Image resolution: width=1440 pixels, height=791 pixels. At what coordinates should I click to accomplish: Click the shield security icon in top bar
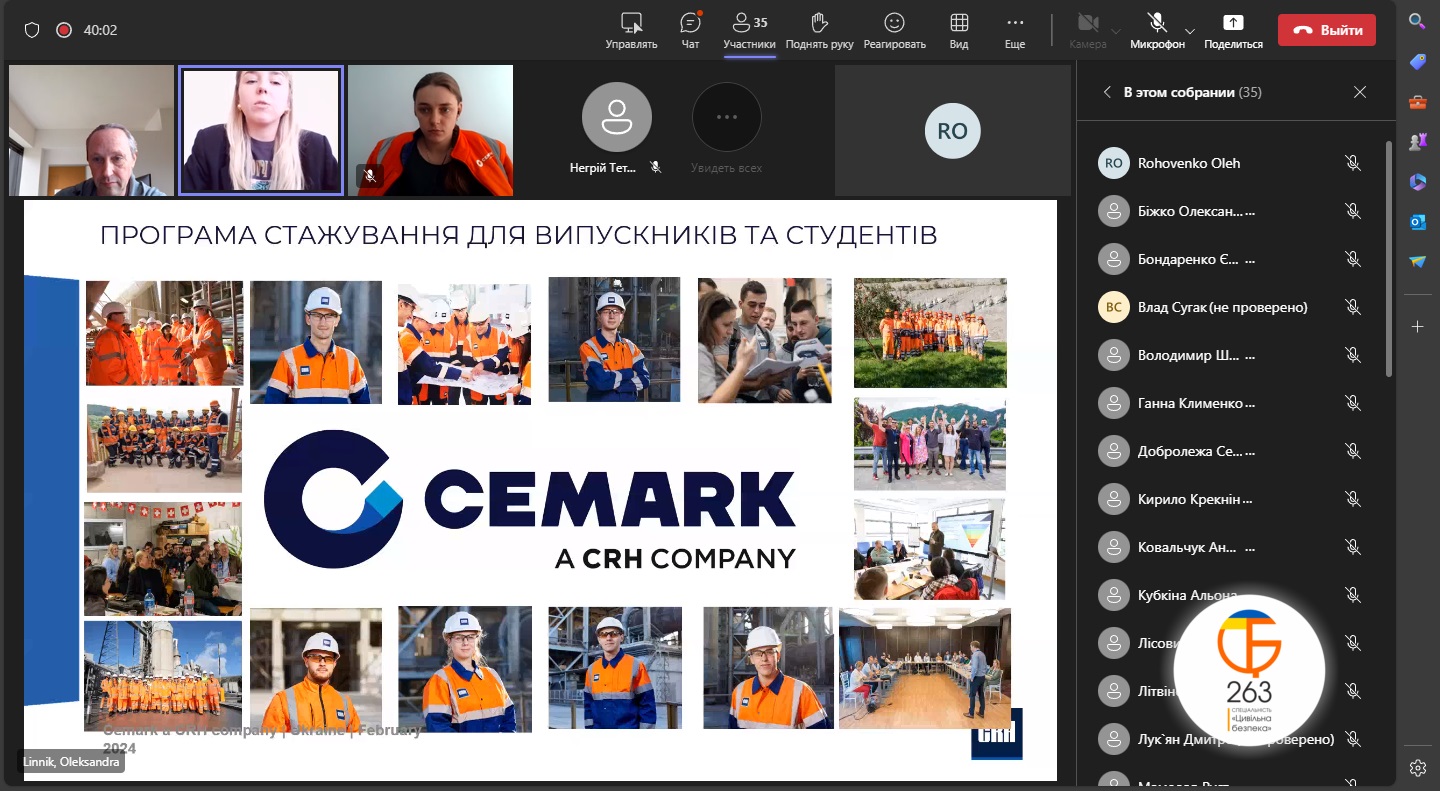[x=32, y=30]
